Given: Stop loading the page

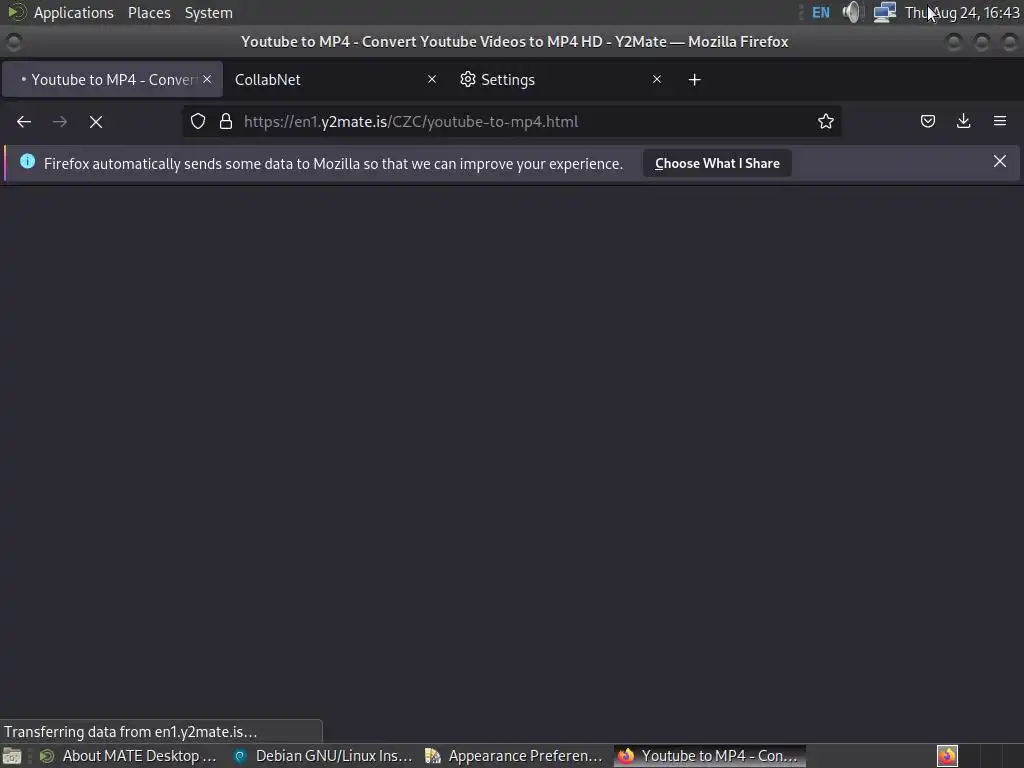Looking at the screenshot, I should (x=96, y=121).
